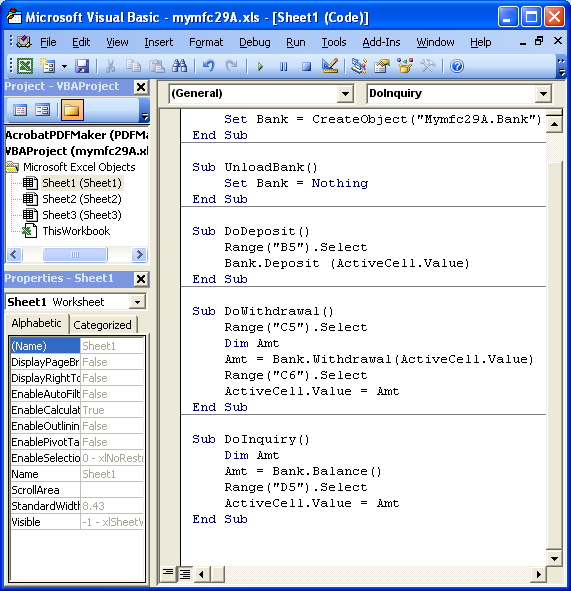This screenshot has height=591, width=571.
Task: Open Visual Basic Help question mark icon
Action: point(457,66)
